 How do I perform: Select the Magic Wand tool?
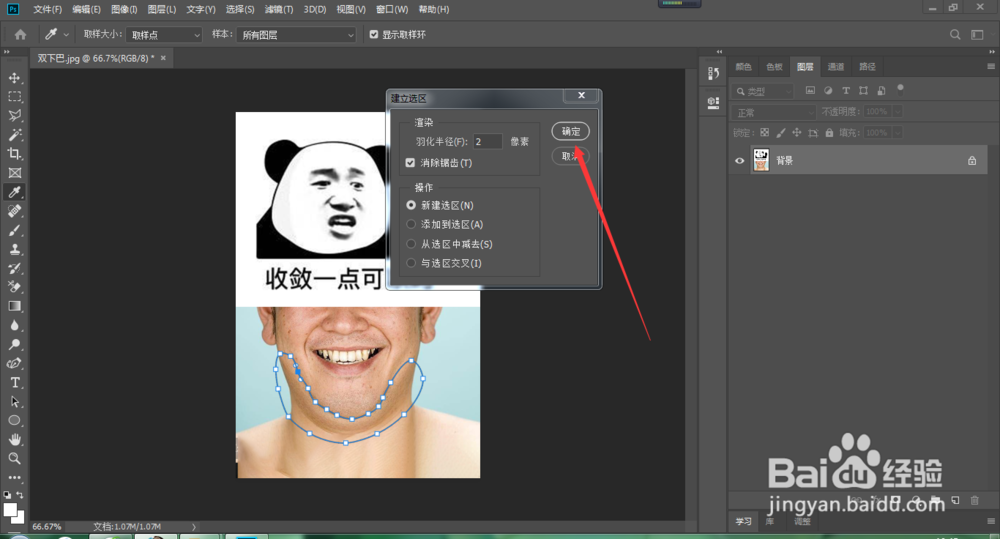tap(15, 135)
